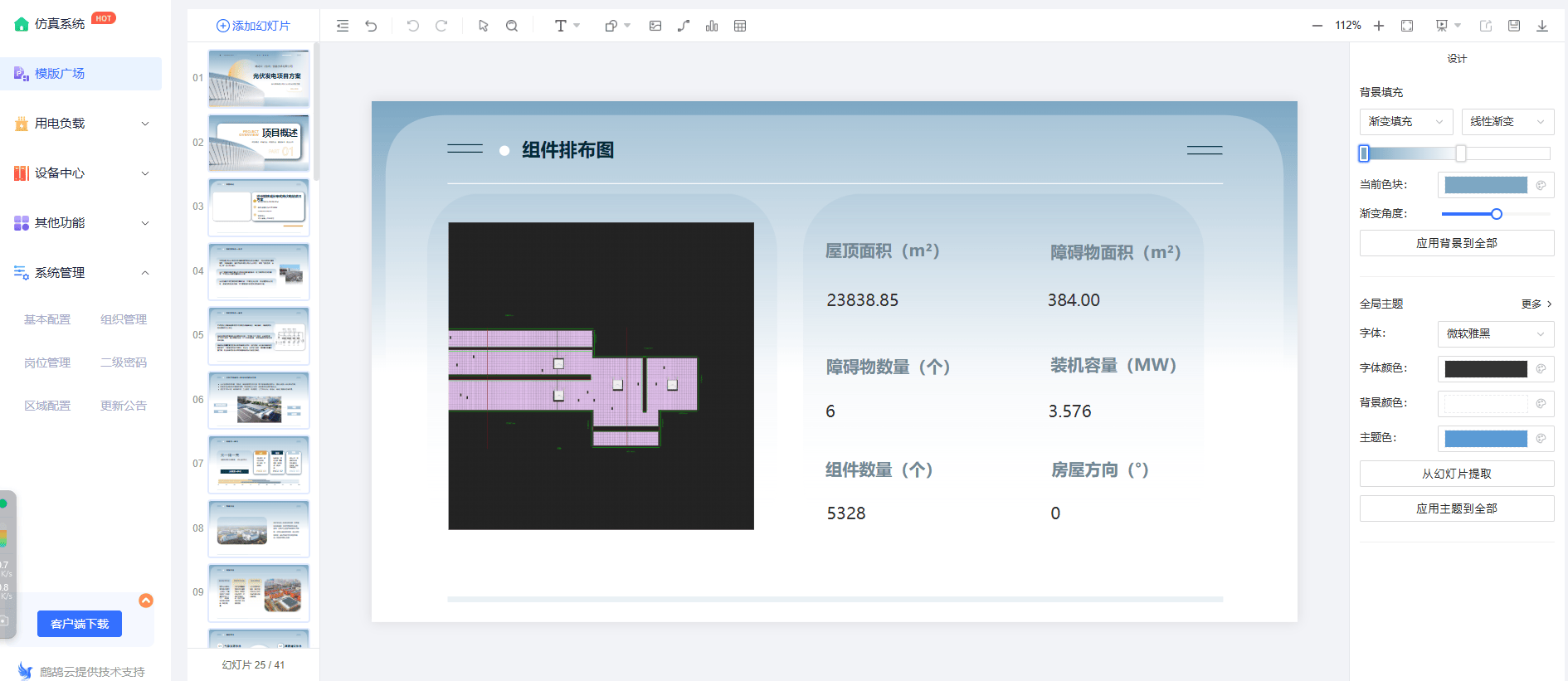Select slide thumbnail 07
The image size is (1568, 681).
tap(259, 464)
